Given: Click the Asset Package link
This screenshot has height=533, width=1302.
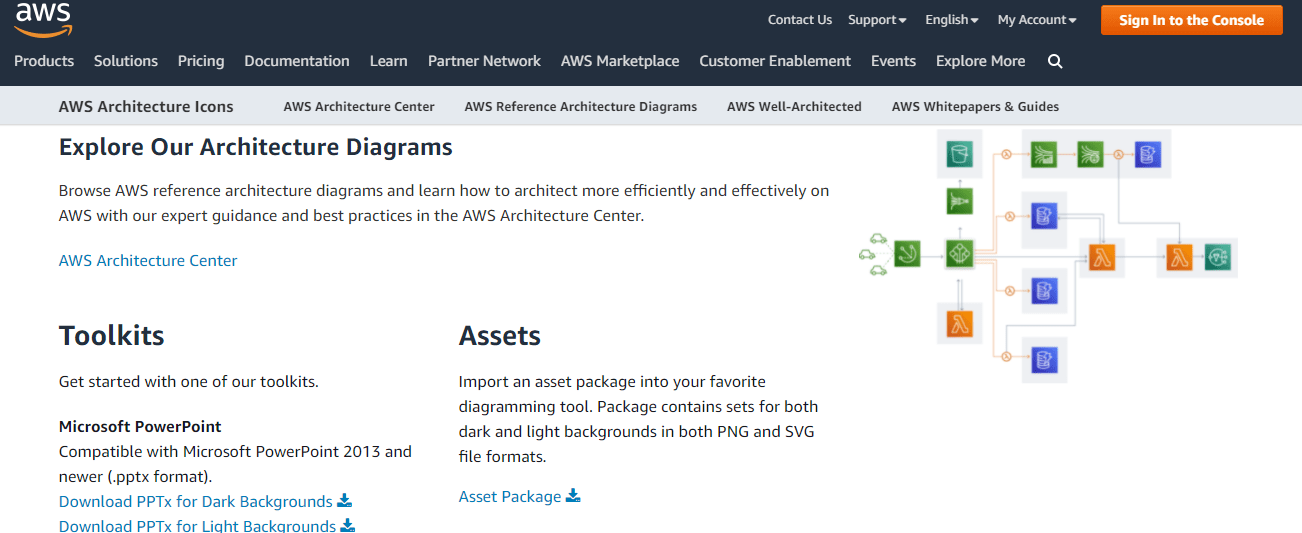Looking at the screenshot, I should [510, 496].
